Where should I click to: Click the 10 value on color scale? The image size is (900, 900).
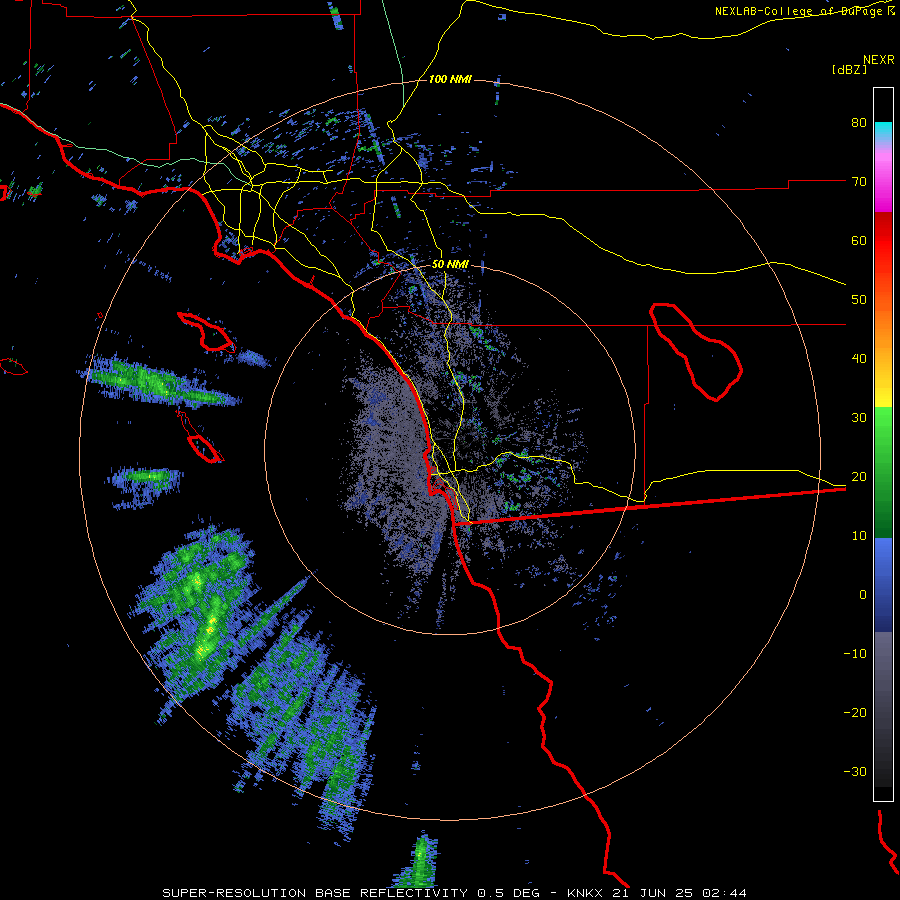(859, 536)
